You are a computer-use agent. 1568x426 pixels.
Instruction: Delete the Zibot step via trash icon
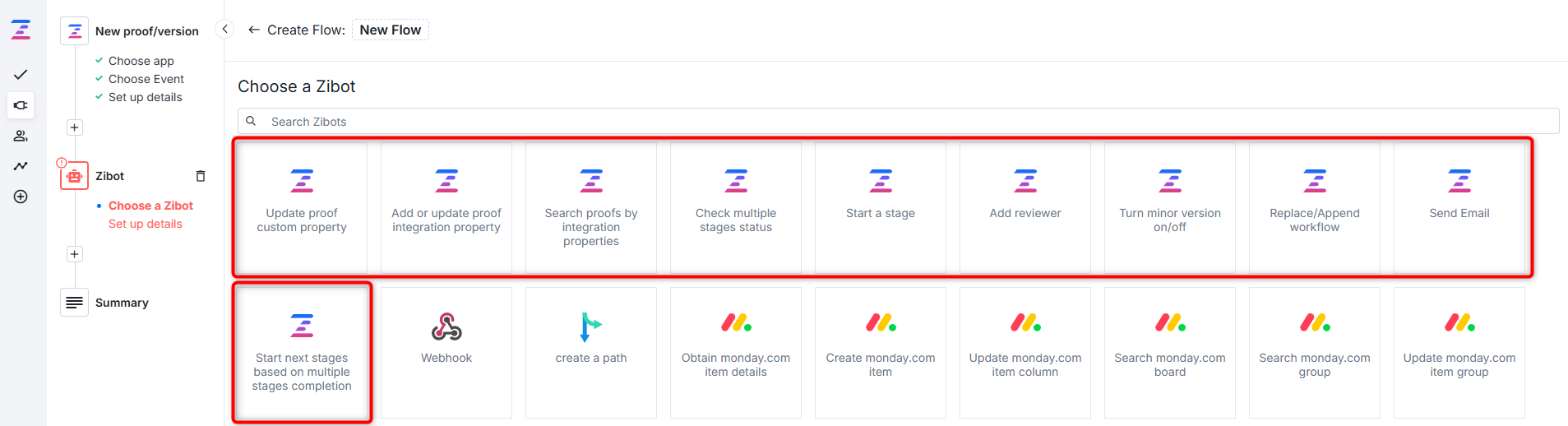click(x=201, y=176)
